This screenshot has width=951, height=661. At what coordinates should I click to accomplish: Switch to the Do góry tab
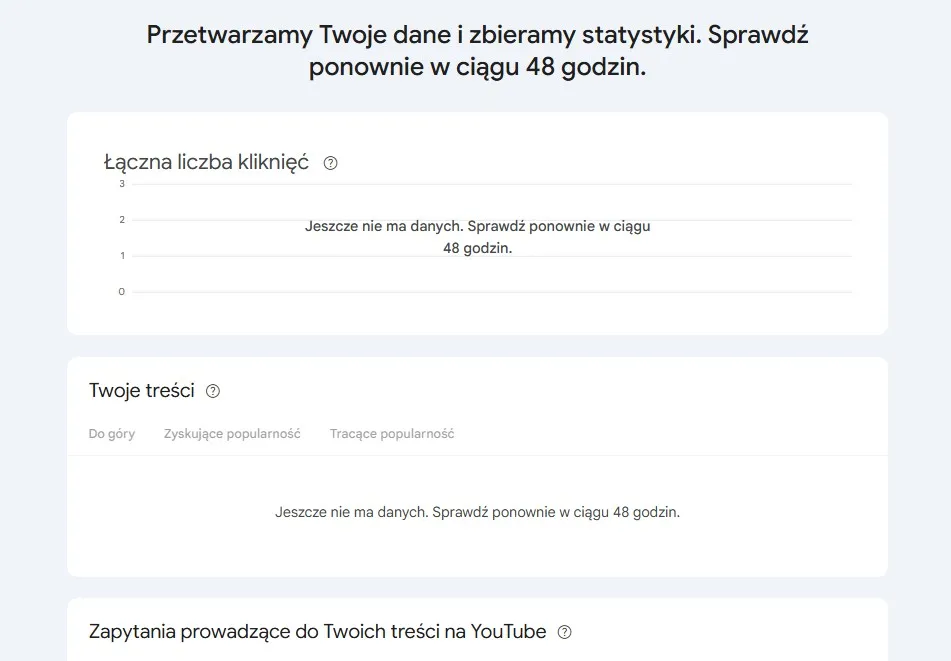112,434
